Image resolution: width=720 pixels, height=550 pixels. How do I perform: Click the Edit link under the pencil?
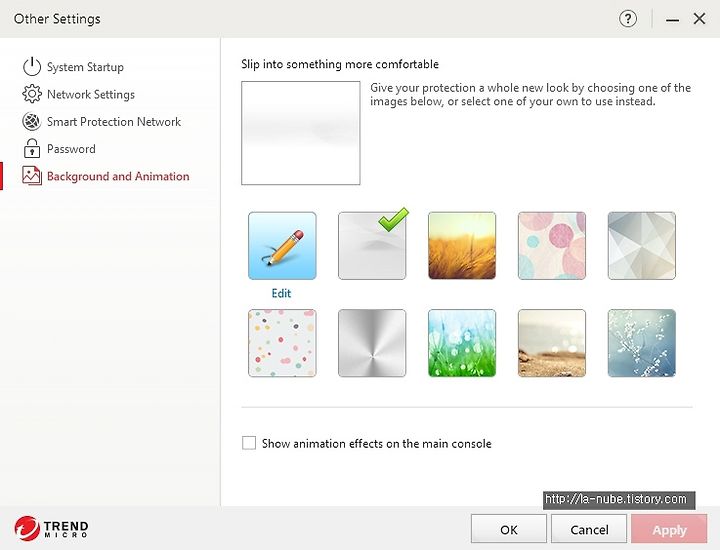[281, 293]
